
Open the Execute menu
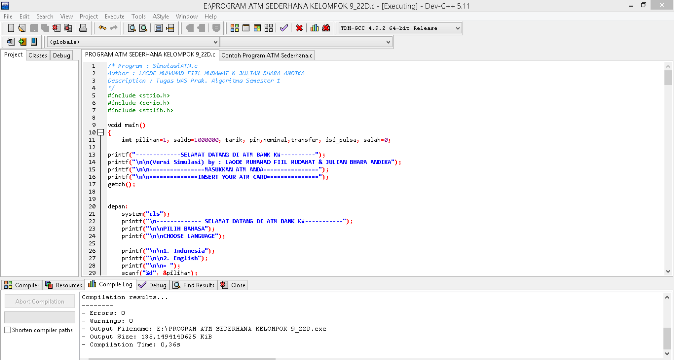(114, 16)
